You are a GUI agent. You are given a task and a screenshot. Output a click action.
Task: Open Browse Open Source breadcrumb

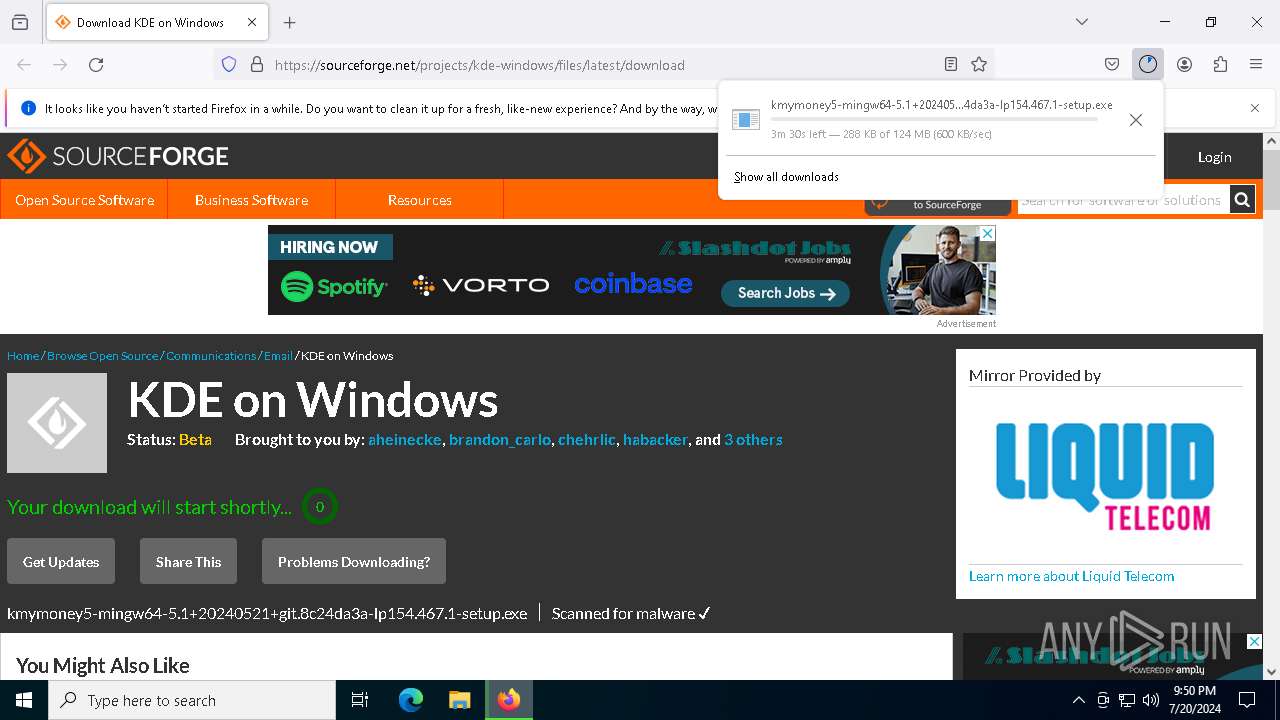click(103, 356)
